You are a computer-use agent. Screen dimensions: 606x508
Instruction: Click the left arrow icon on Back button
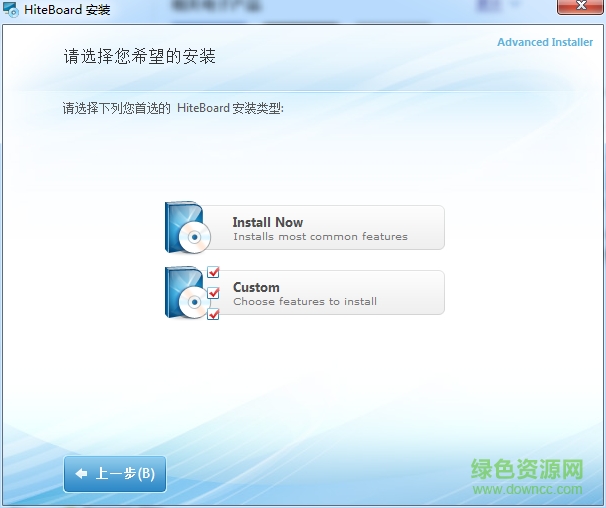[x=81, y=474]
